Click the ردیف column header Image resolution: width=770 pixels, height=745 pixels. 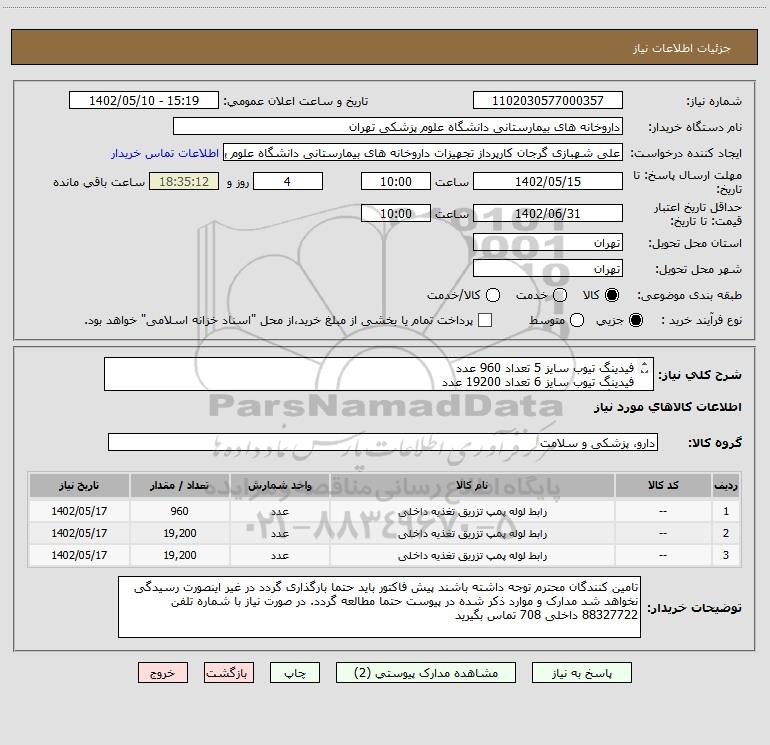pyautogui.click(x=726, y=485)
